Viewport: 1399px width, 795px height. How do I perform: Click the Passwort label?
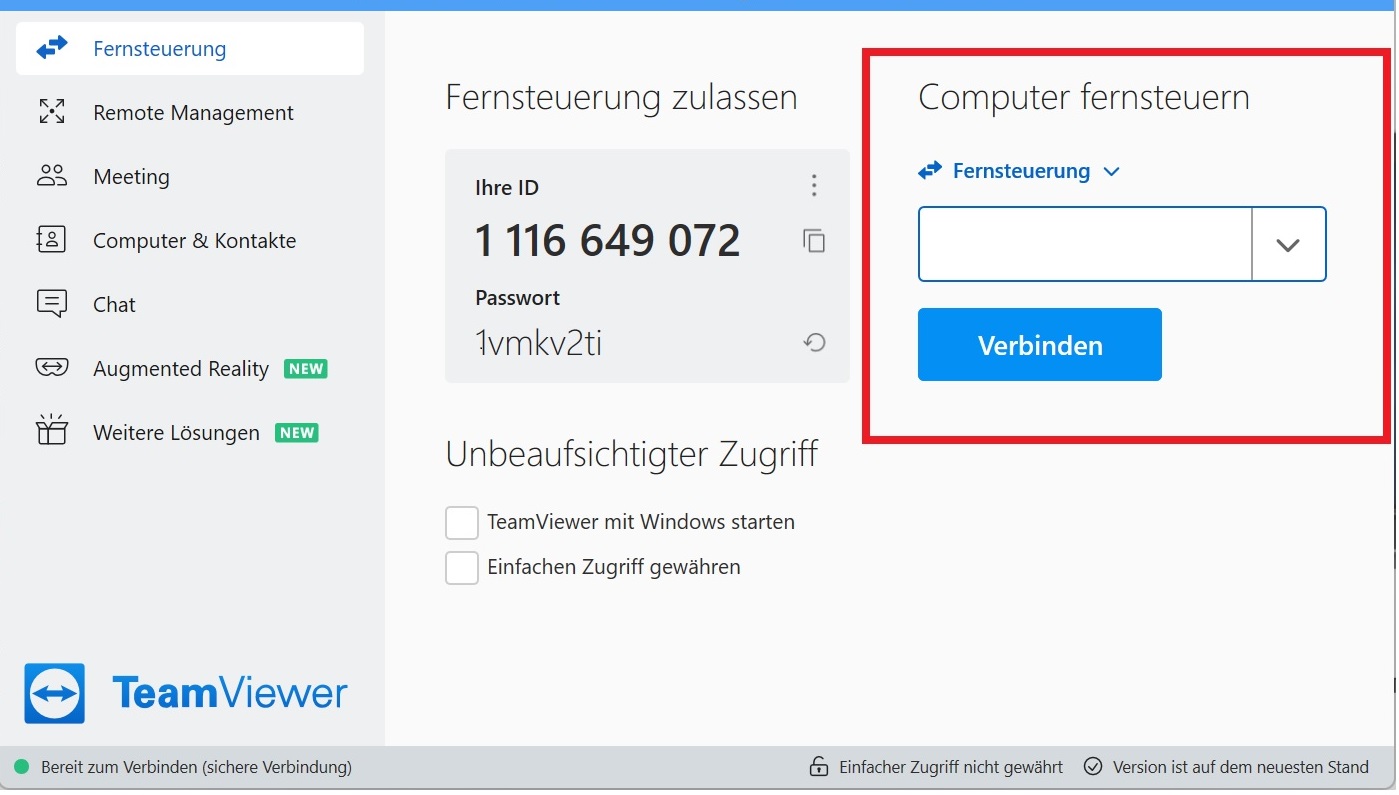coord(517,298)
